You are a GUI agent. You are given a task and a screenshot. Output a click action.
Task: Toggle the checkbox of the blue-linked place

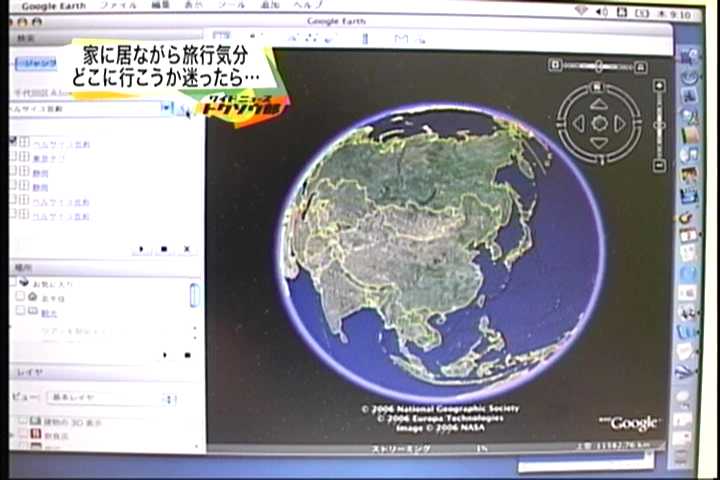pyautogui.click(x=20, y=311)
